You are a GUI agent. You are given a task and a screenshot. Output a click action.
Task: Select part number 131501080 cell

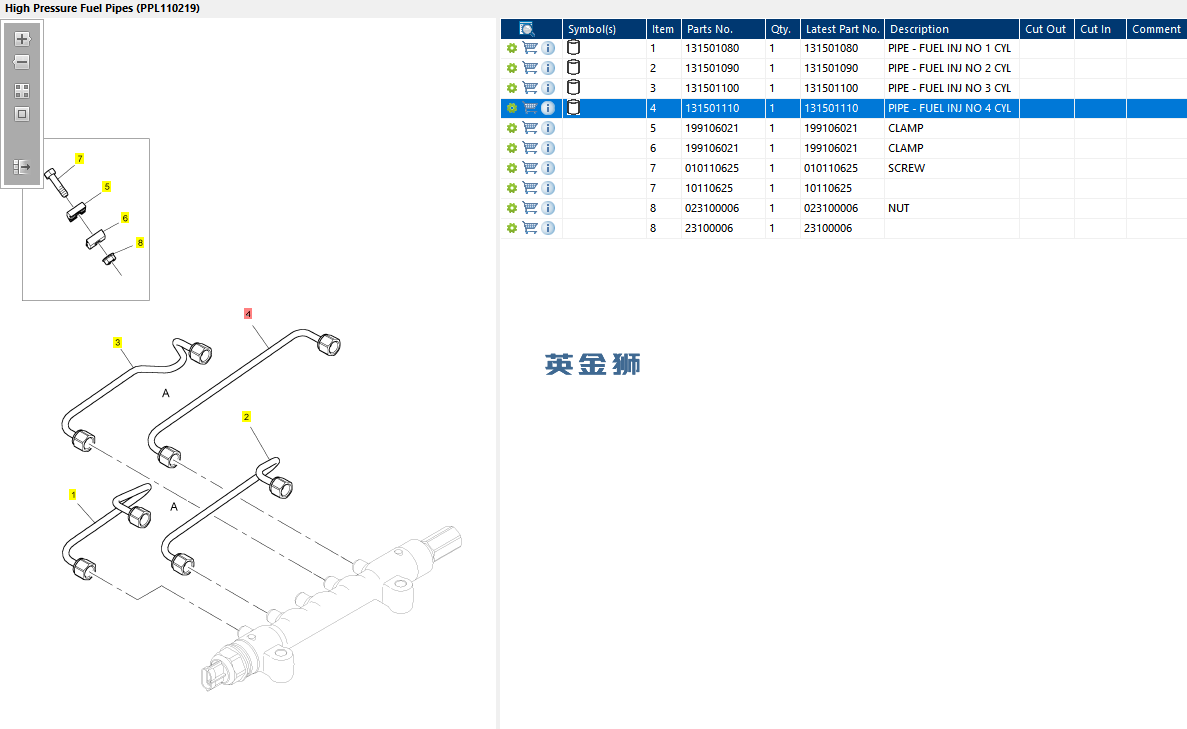pyautogui.click(x=723, y=48)
